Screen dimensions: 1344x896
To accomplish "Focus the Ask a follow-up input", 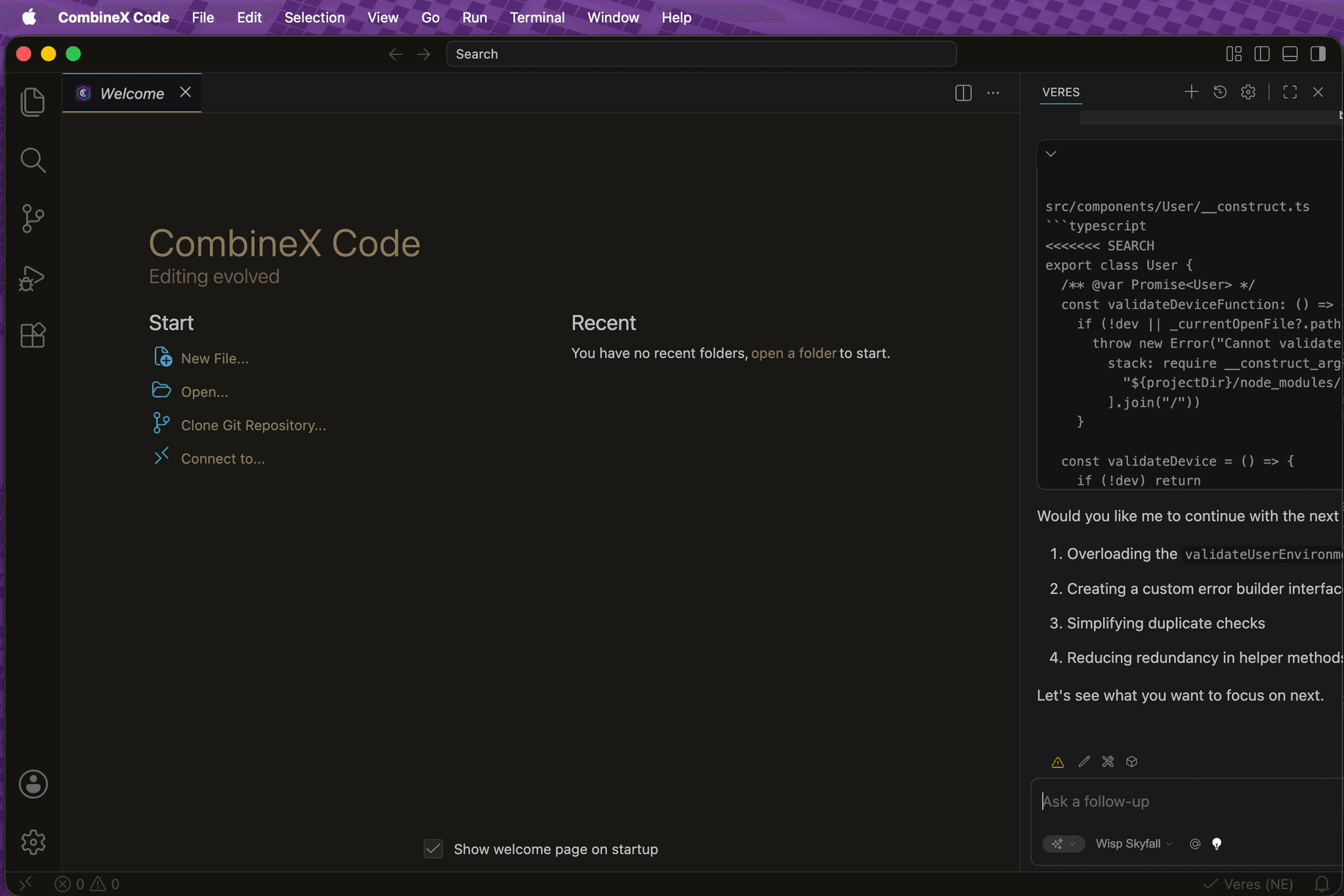I will tap(1188, 802).
